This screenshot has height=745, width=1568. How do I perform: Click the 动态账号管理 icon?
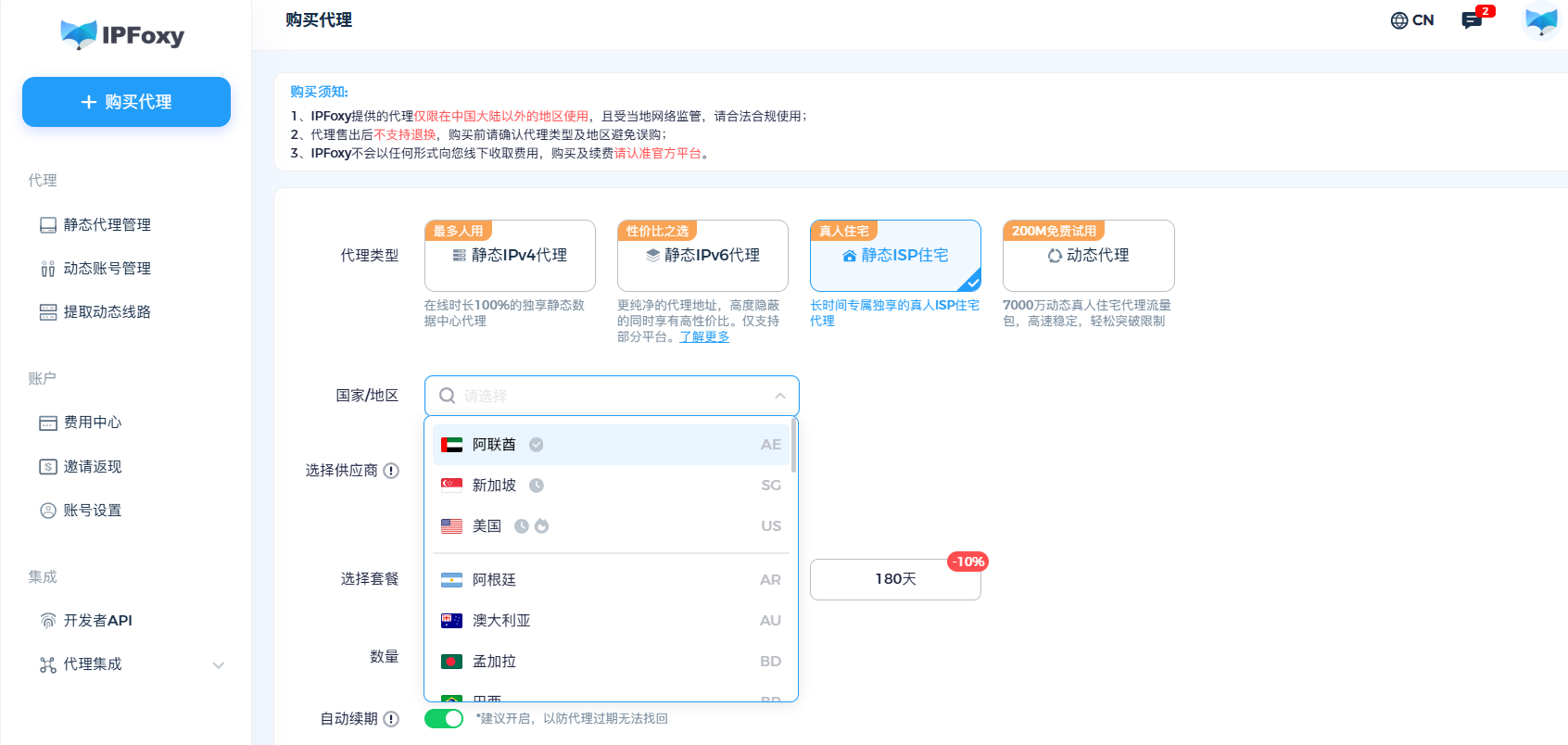click(x=48, y=269)
